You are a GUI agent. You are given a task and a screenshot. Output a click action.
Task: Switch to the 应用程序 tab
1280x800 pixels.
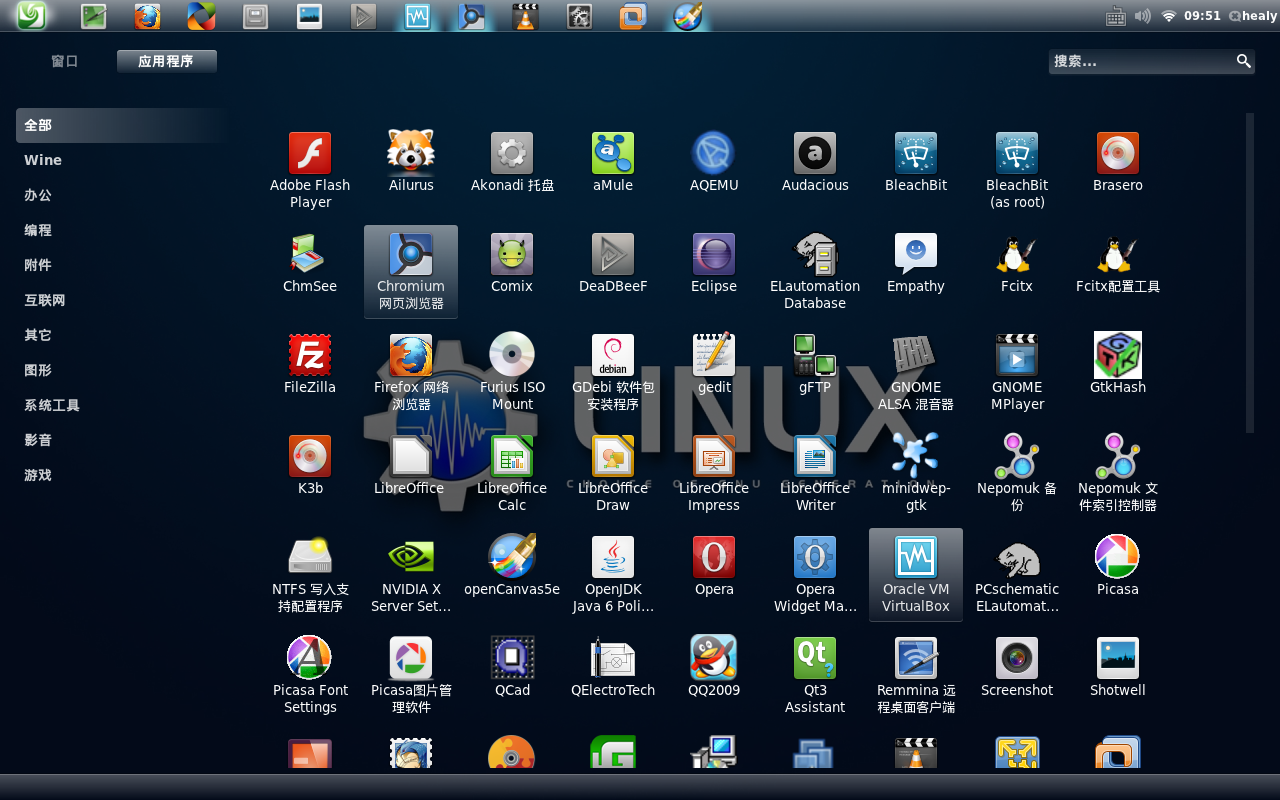tap(166, 61)
